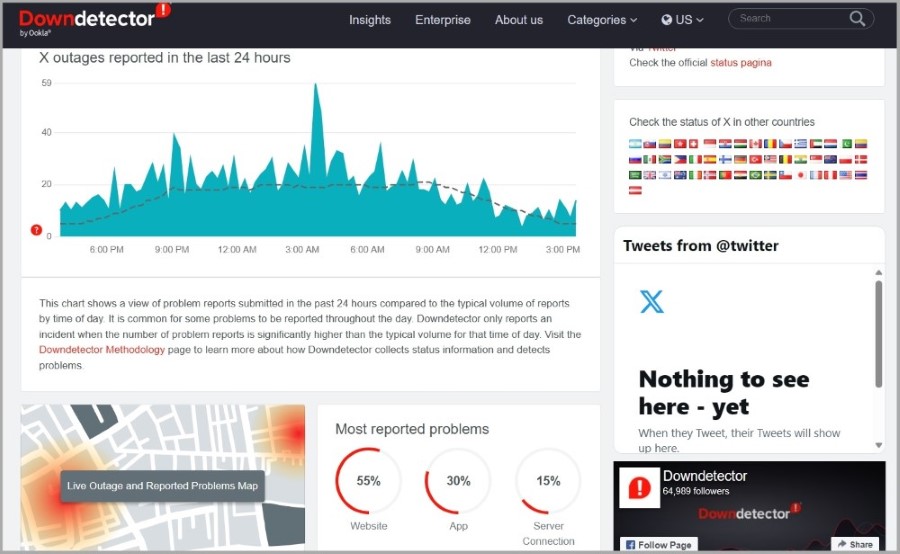This screenshot has height=554, width=900.
Task: Select the Server Connection 15% circle
Action: (x=548, y=481)
